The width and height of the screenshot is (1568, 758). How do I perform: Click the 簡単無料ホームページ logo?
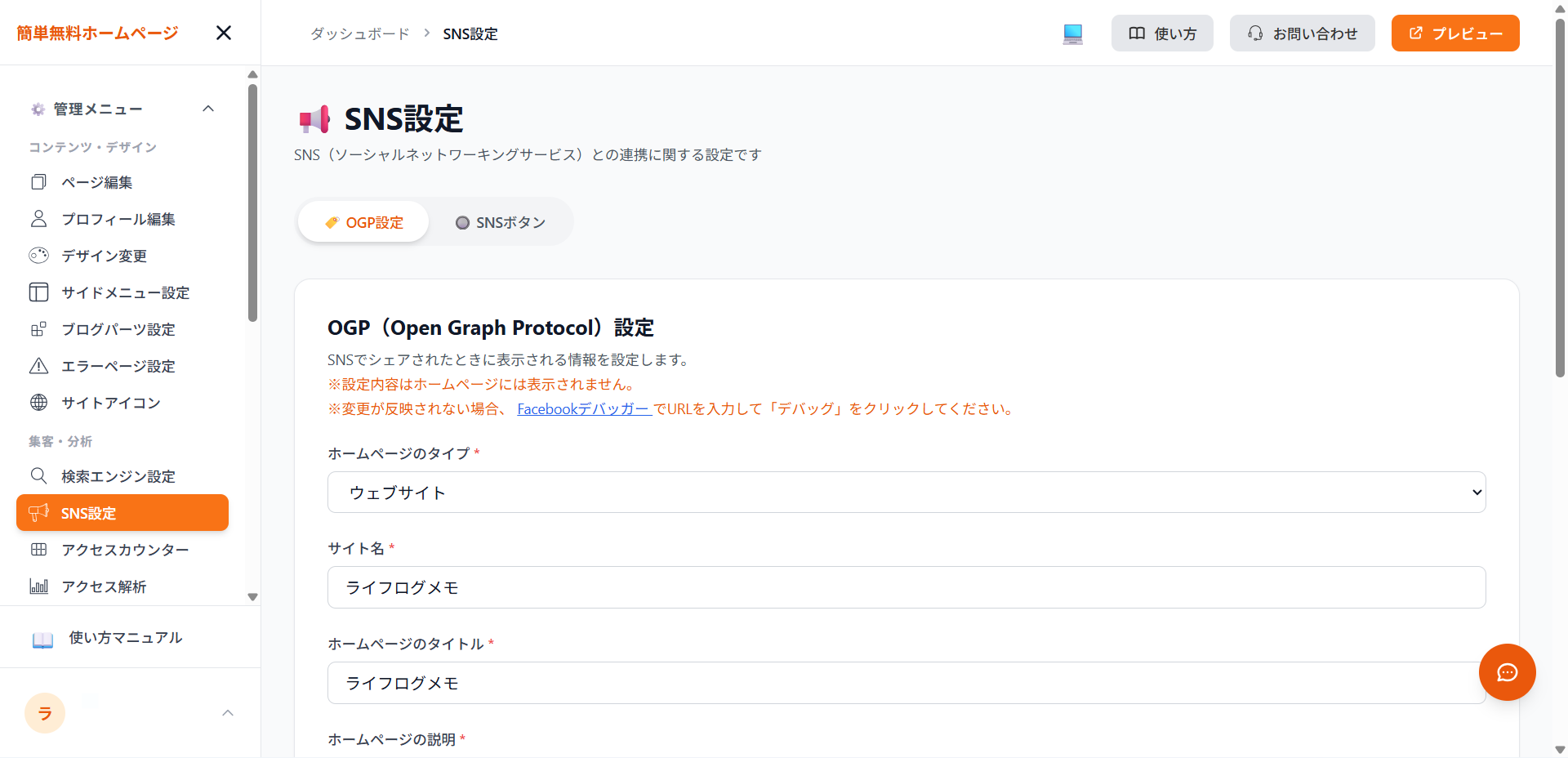point(97,33)
